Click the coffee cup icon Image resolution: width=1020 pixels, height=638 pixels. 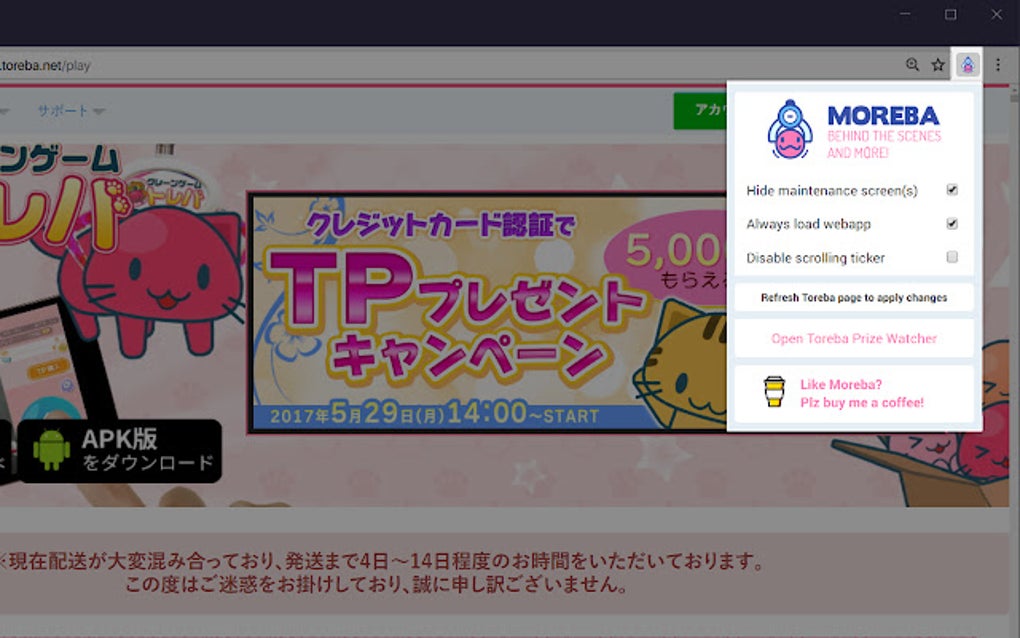pos(774,392)
